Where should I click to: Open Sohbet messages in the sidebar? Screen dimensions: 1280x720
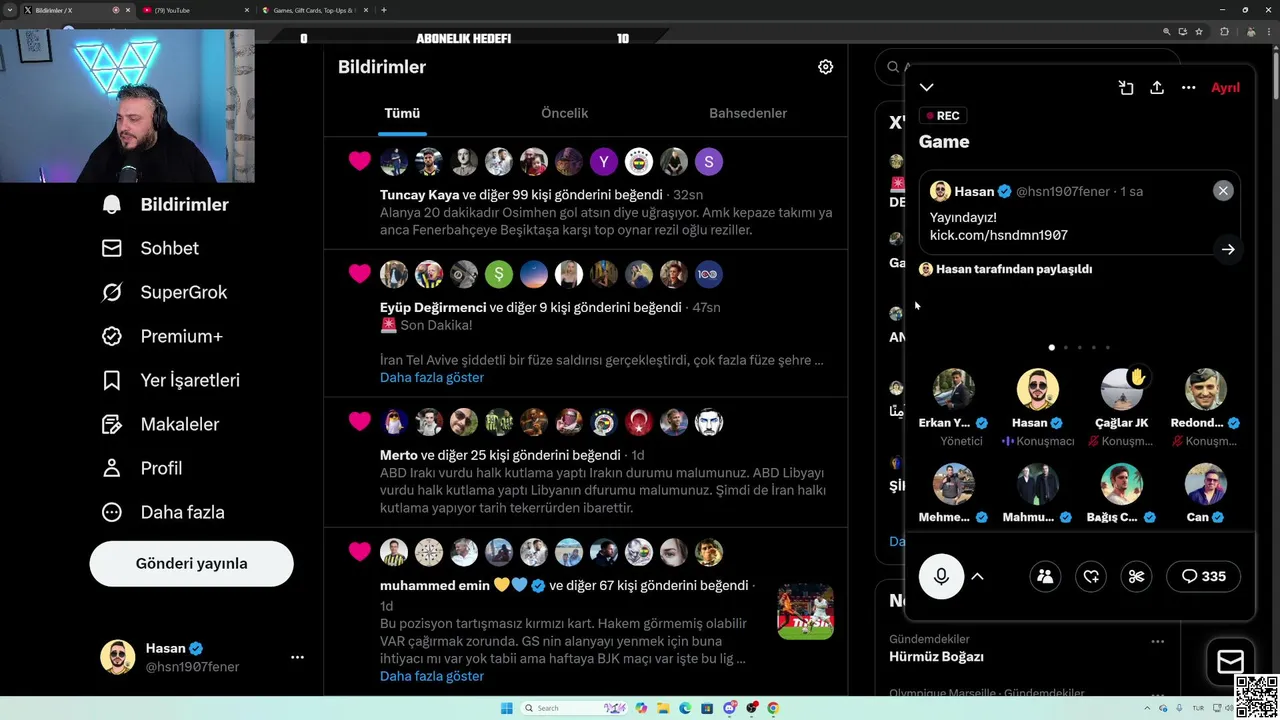coord(150,248)
